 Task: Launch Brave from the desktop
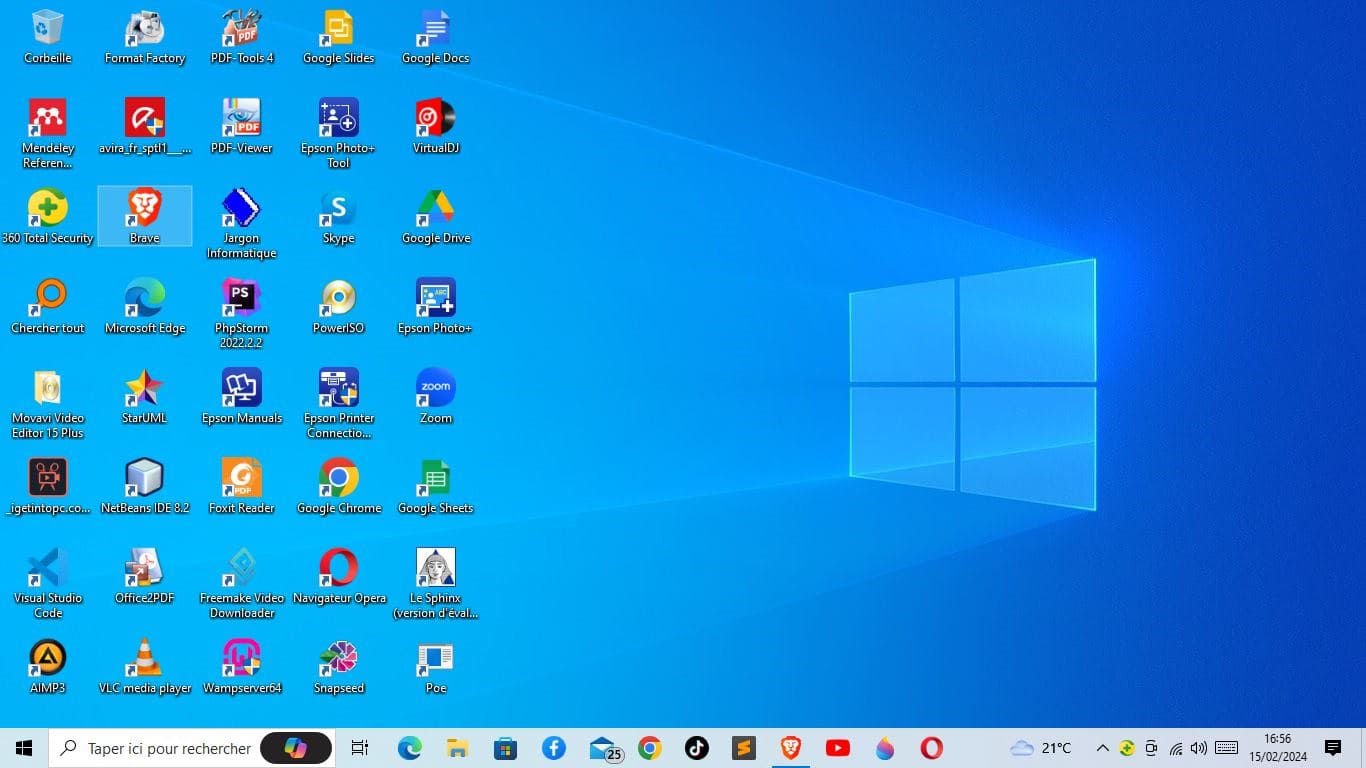(x=144, y=215)
